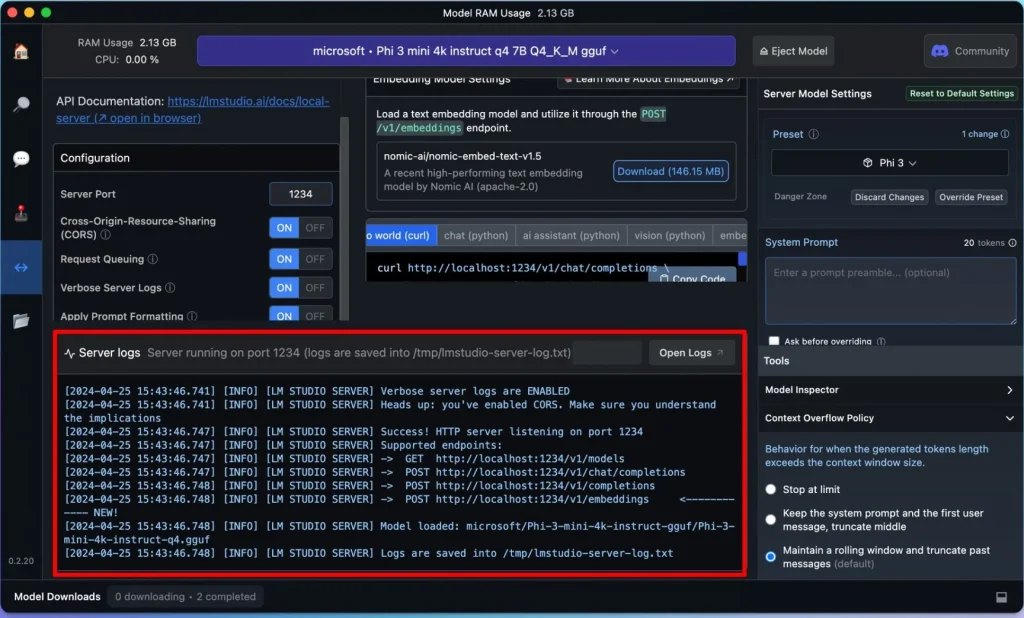Viewport: 1024px width, 618px height.
Task: Click the Eject Model button
Action: point(793,51)
